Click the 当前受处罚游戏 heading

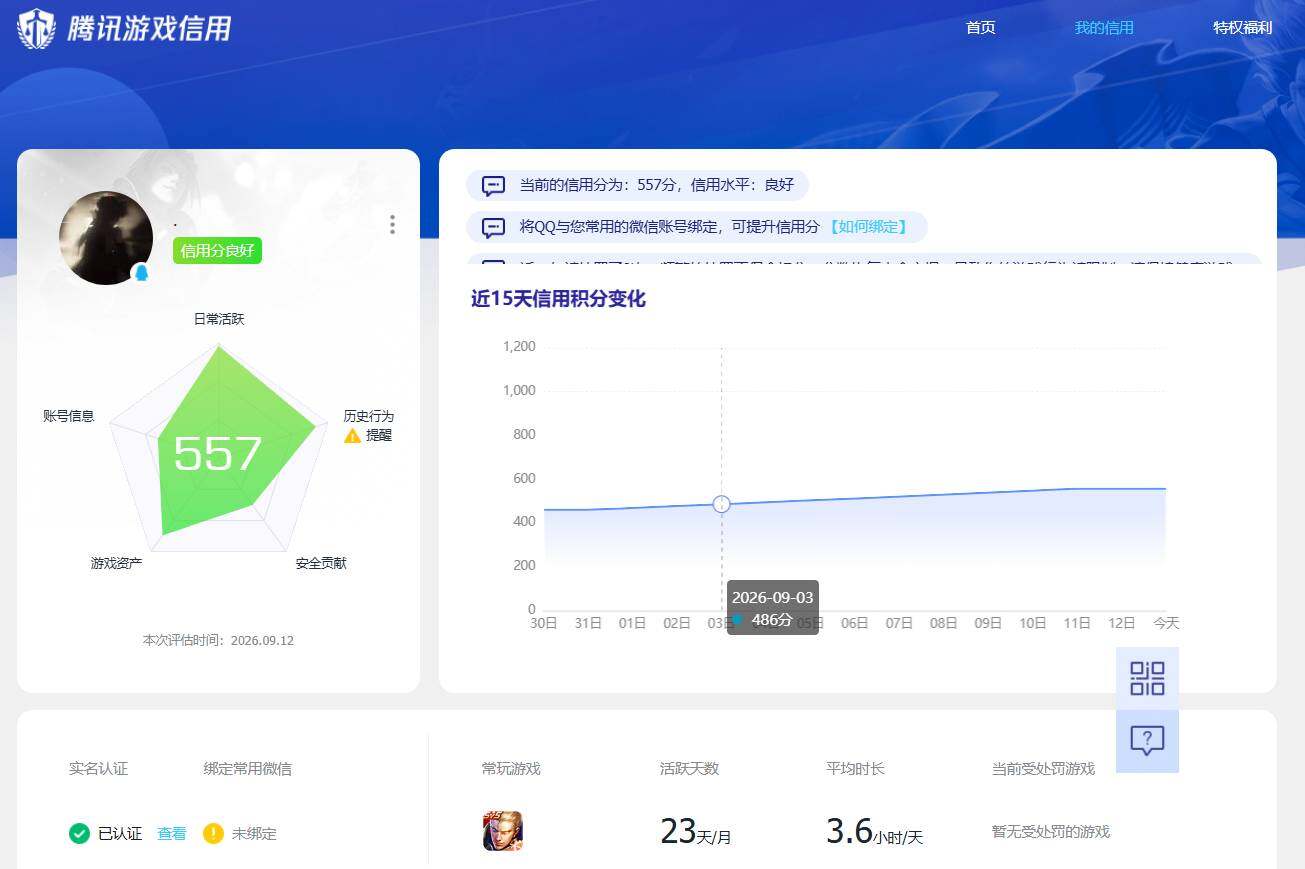click(1043, 769)
